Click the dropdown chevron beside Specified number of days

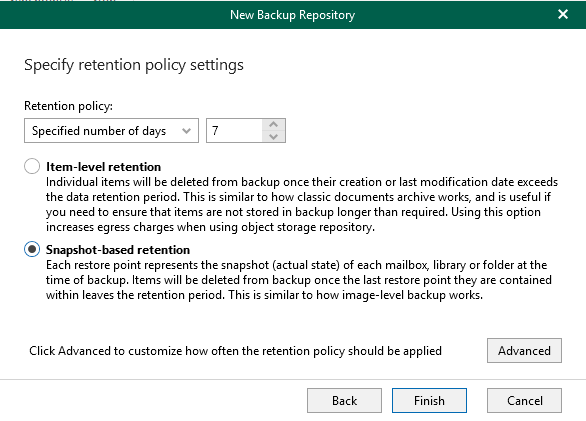[186, 131]
